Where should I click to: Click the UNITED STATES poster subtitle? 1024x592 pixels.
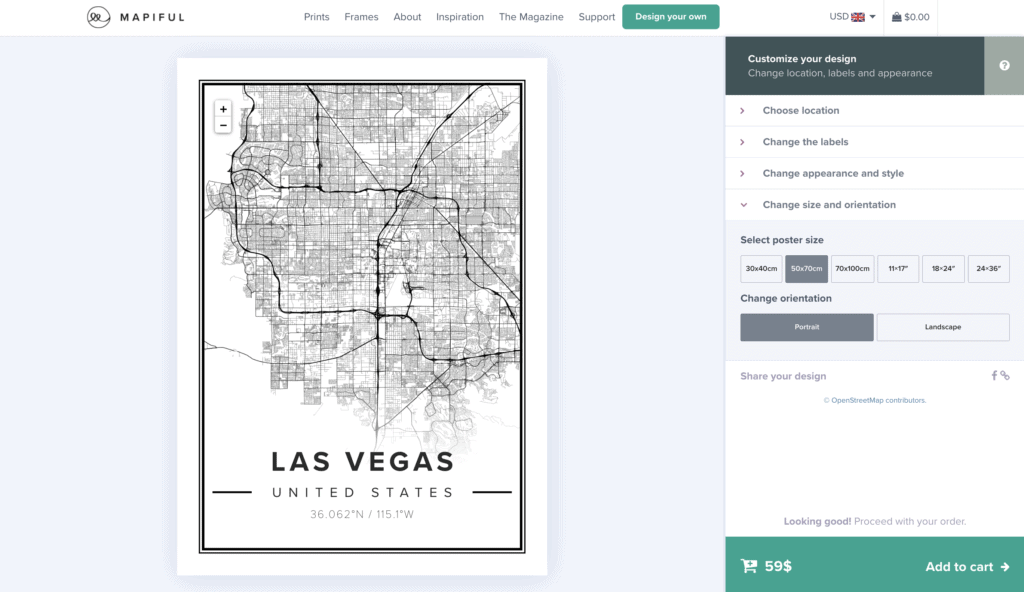pos(363,492)
